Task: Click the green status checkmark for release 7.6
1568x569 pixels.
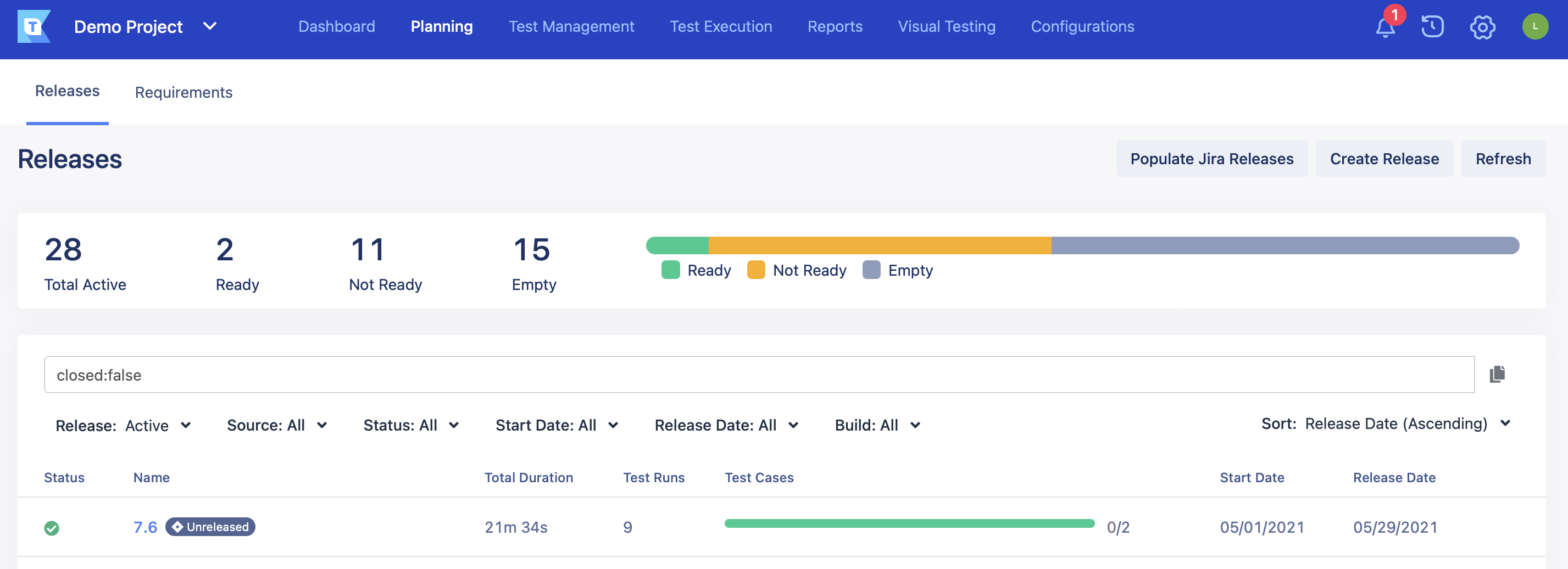Action: pyautogui.click(x=52, y=527)
